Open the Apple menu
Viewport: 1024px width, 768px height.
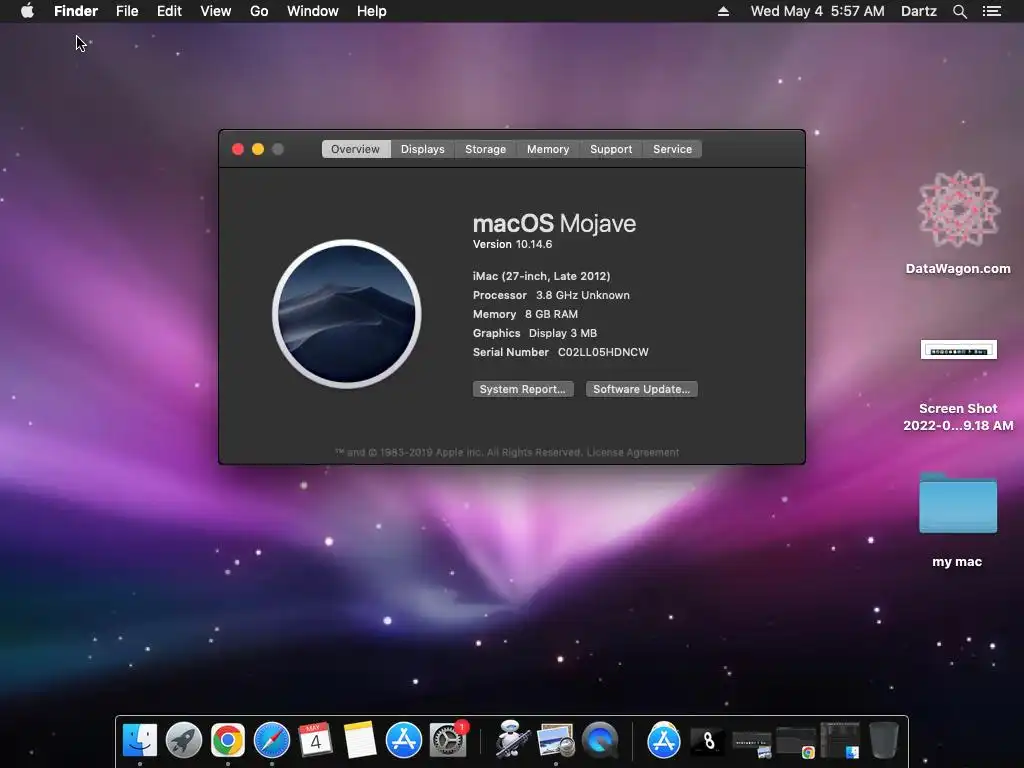27,11
